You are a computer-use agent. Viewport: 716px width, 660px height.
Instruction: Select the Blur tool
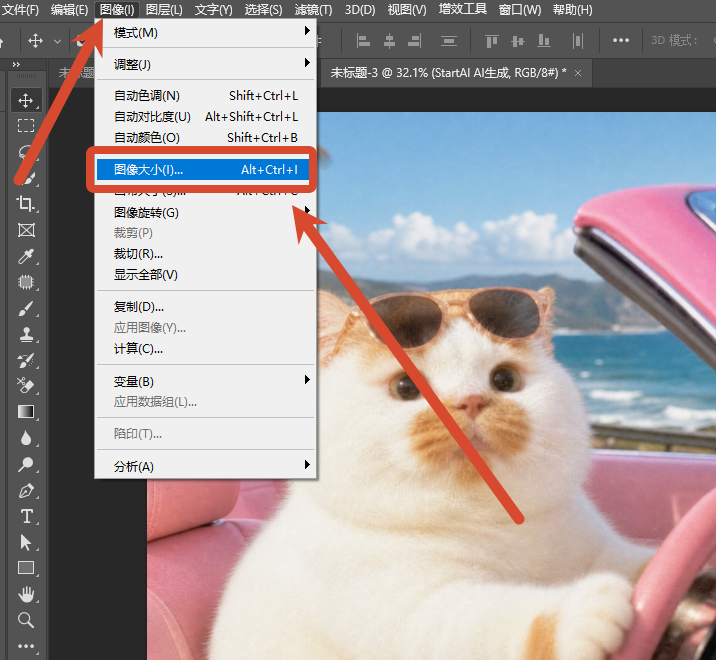[x=26, y=438]
